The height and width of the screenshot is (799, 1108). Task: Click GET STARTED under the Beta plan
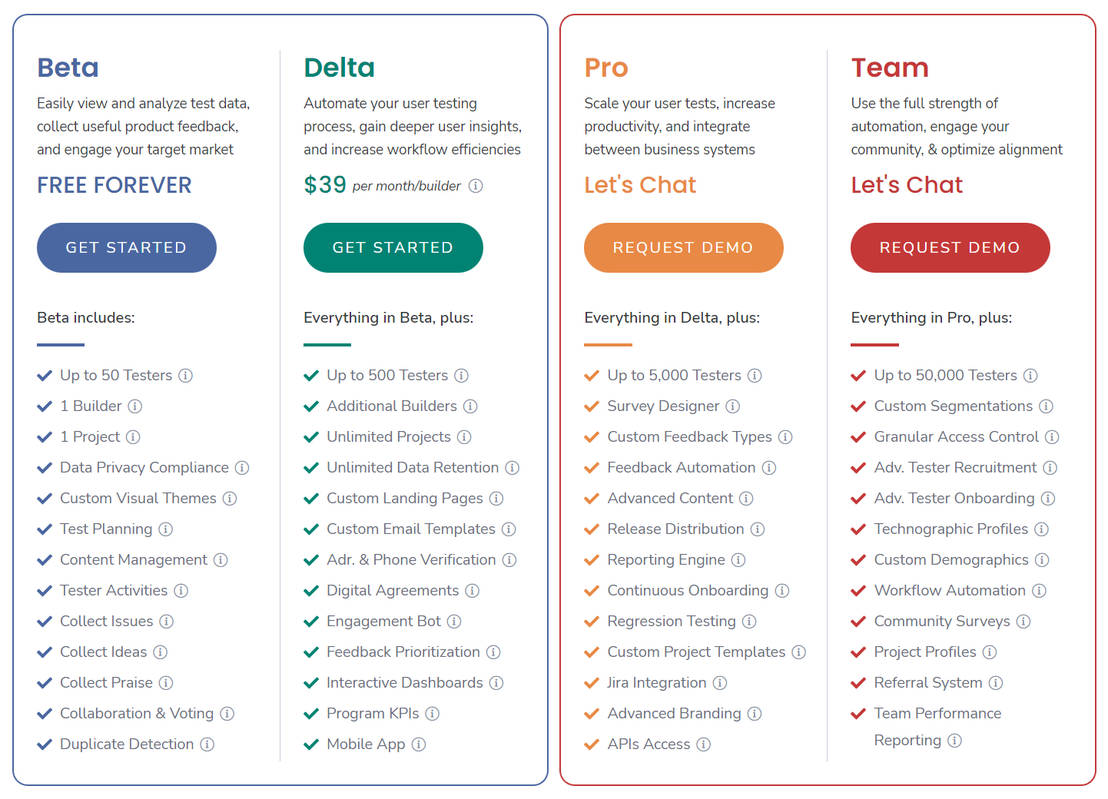(126, 247)
